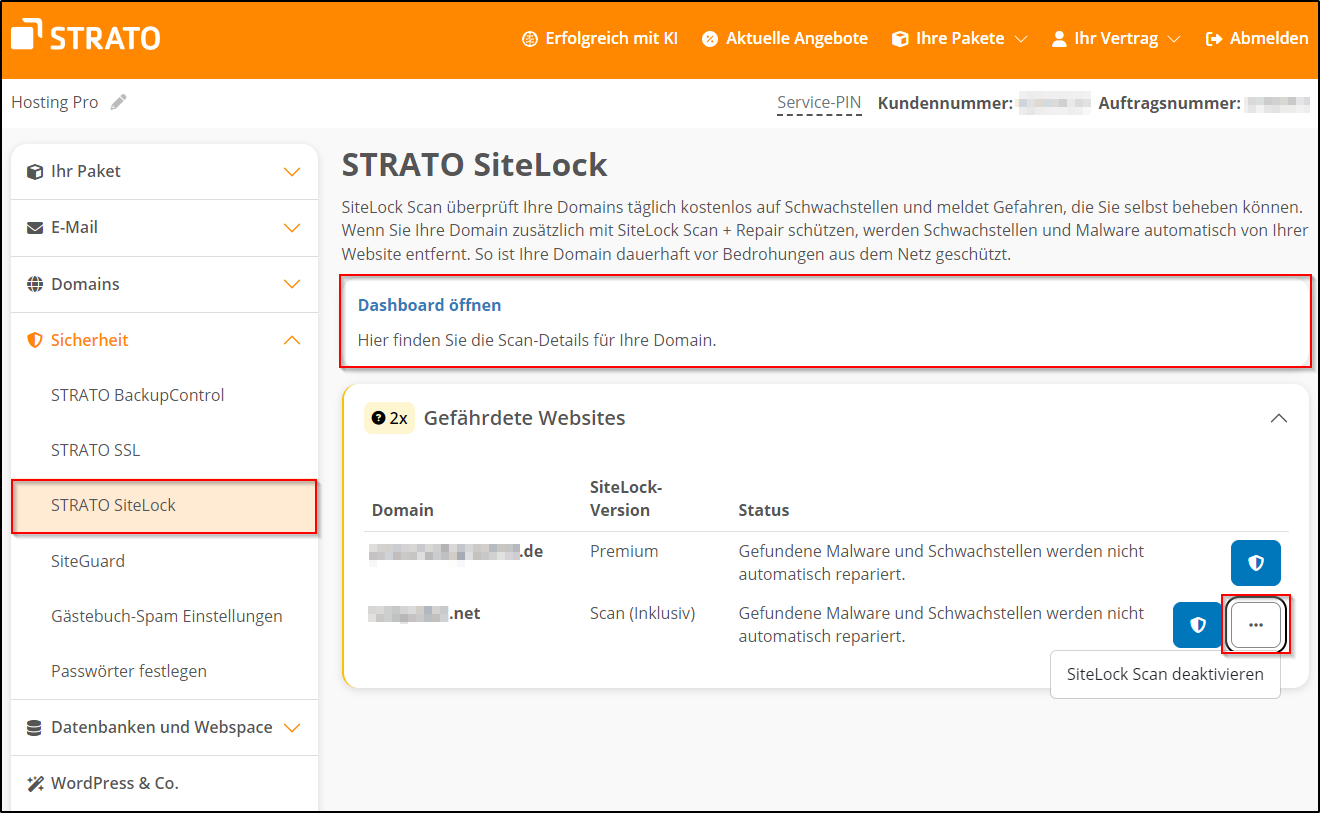1320x813 pixels.
Task: Click the pencil icon beside Hosting Pro
Action: coord(118,101)
